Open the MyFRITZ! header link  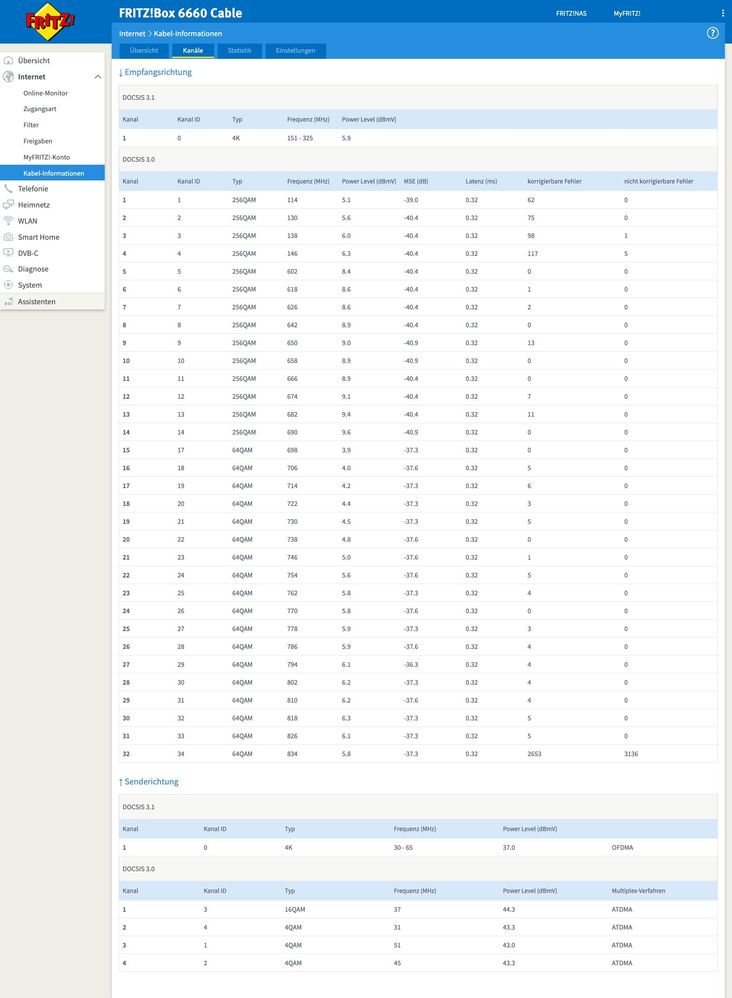(x=627, y=13)
